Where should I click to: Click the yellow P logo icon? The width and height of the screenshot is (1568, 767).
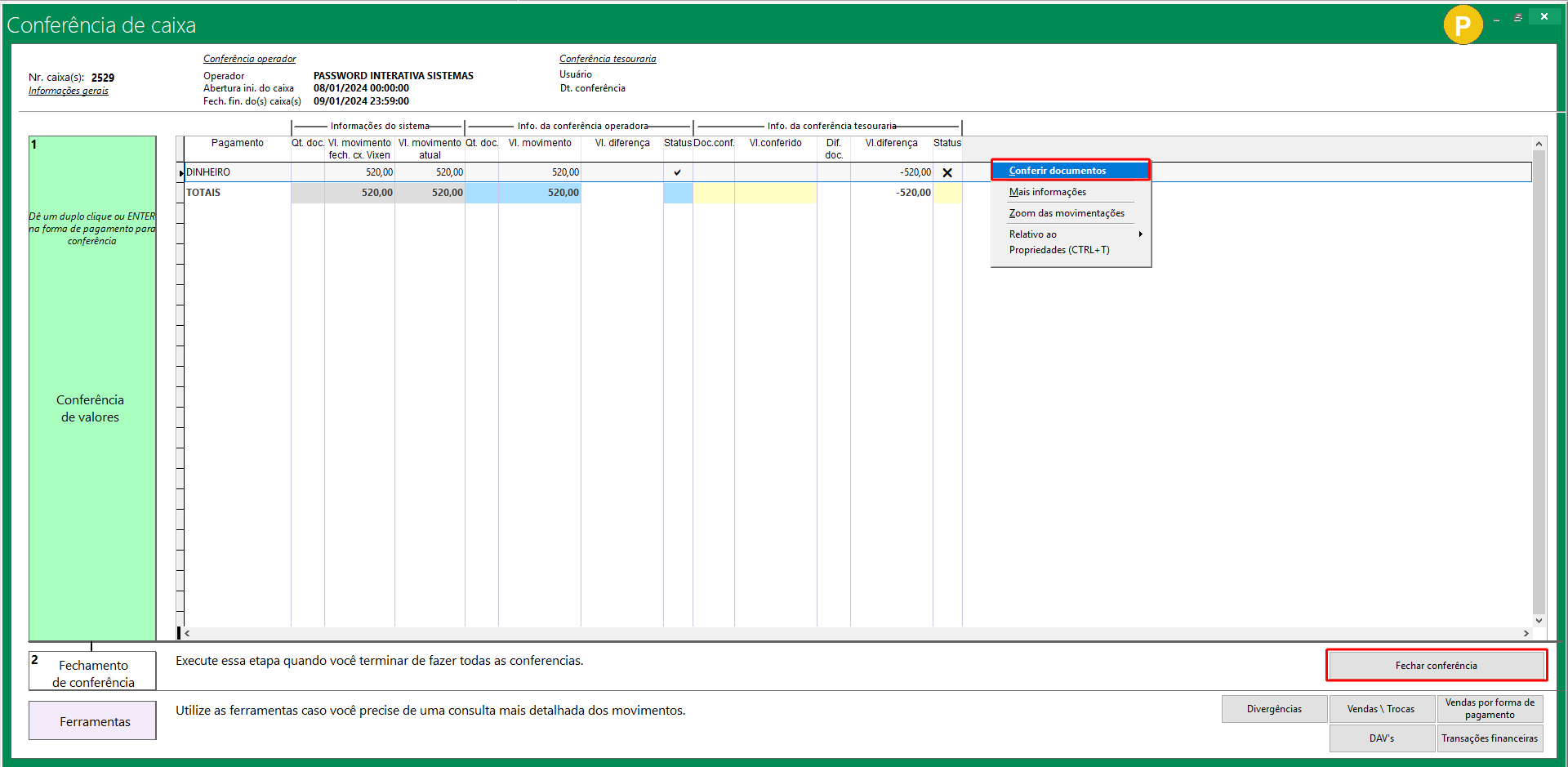coord(1462,25)
